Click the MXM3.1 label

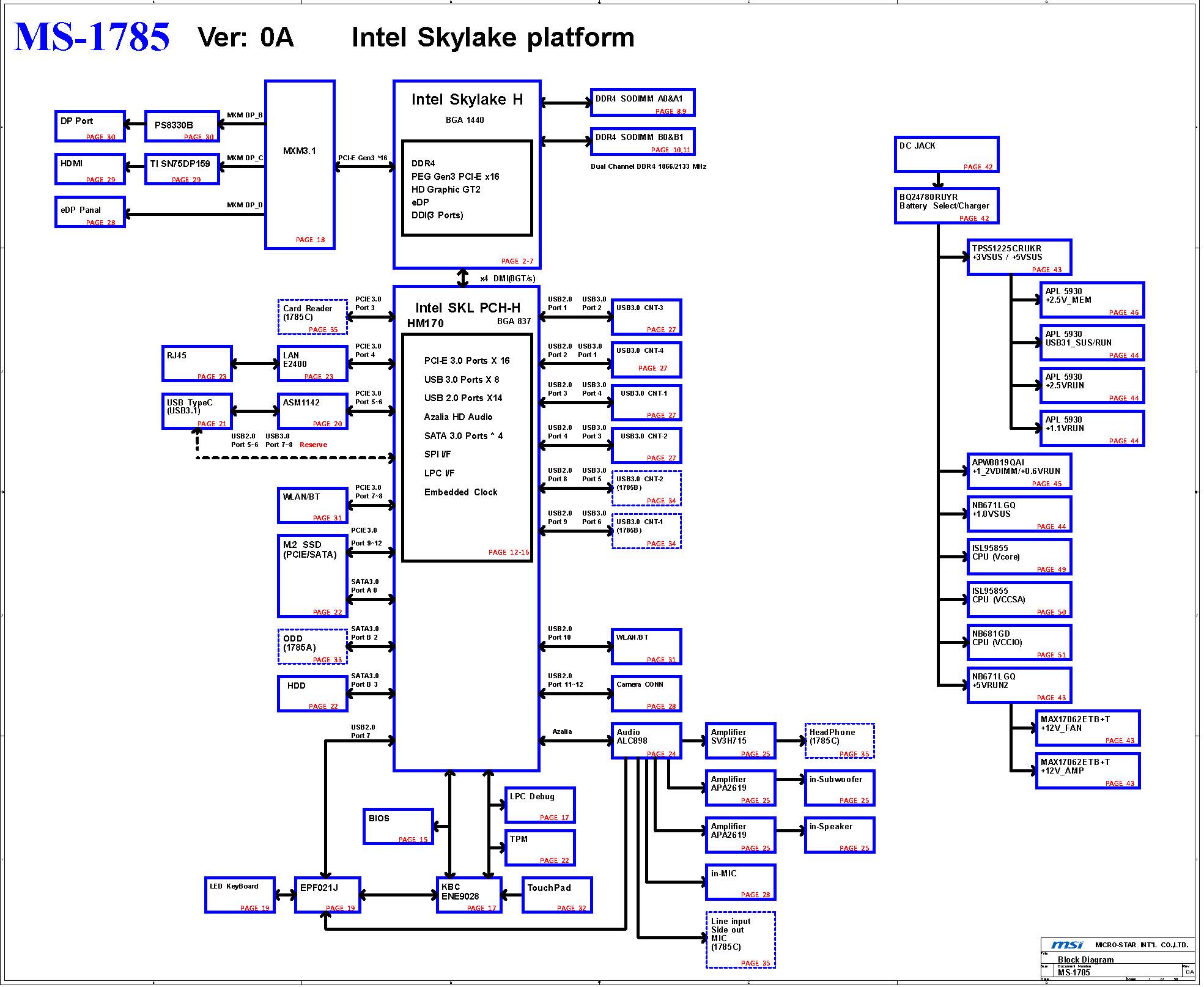click(x=300, y=151)
